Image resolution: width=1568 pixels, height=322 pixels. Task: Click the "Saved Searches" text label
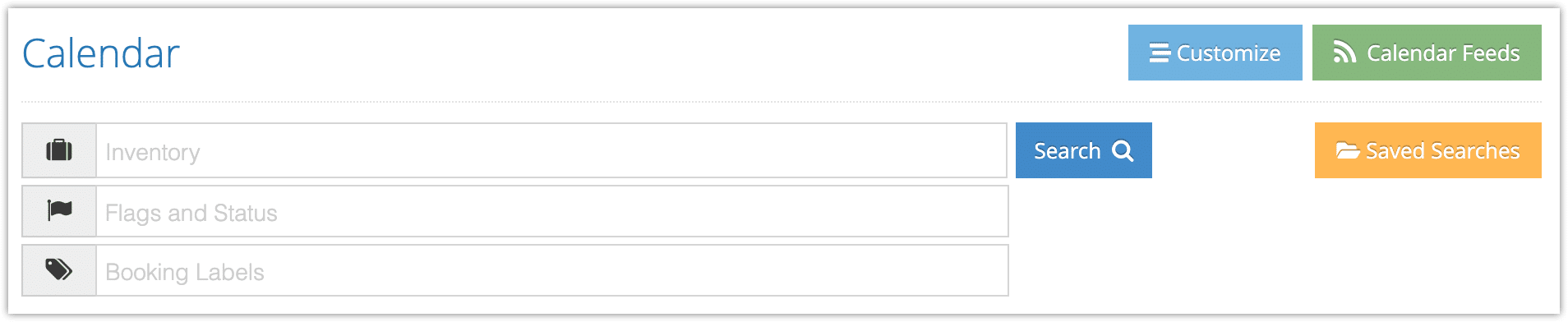pyautogui.click(x=1442, y=151)
